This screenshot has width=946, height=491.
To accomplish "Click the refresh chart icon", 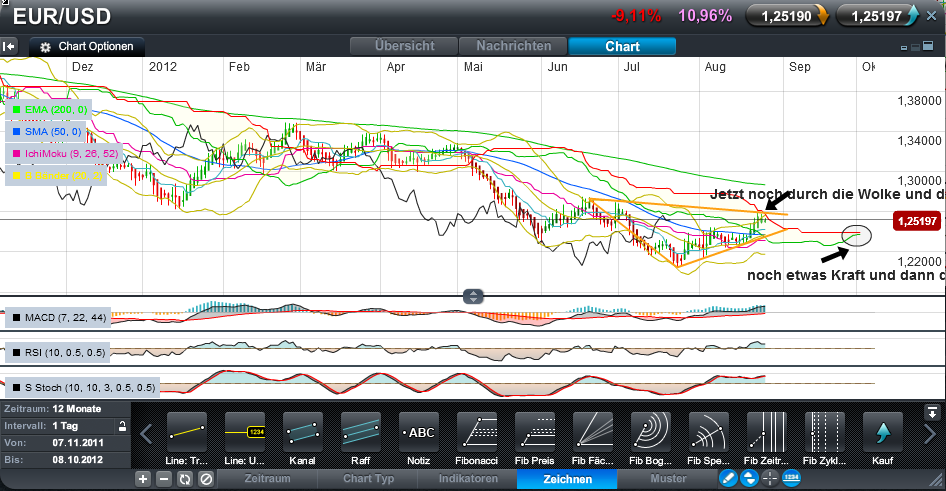I will click(185, 479).
